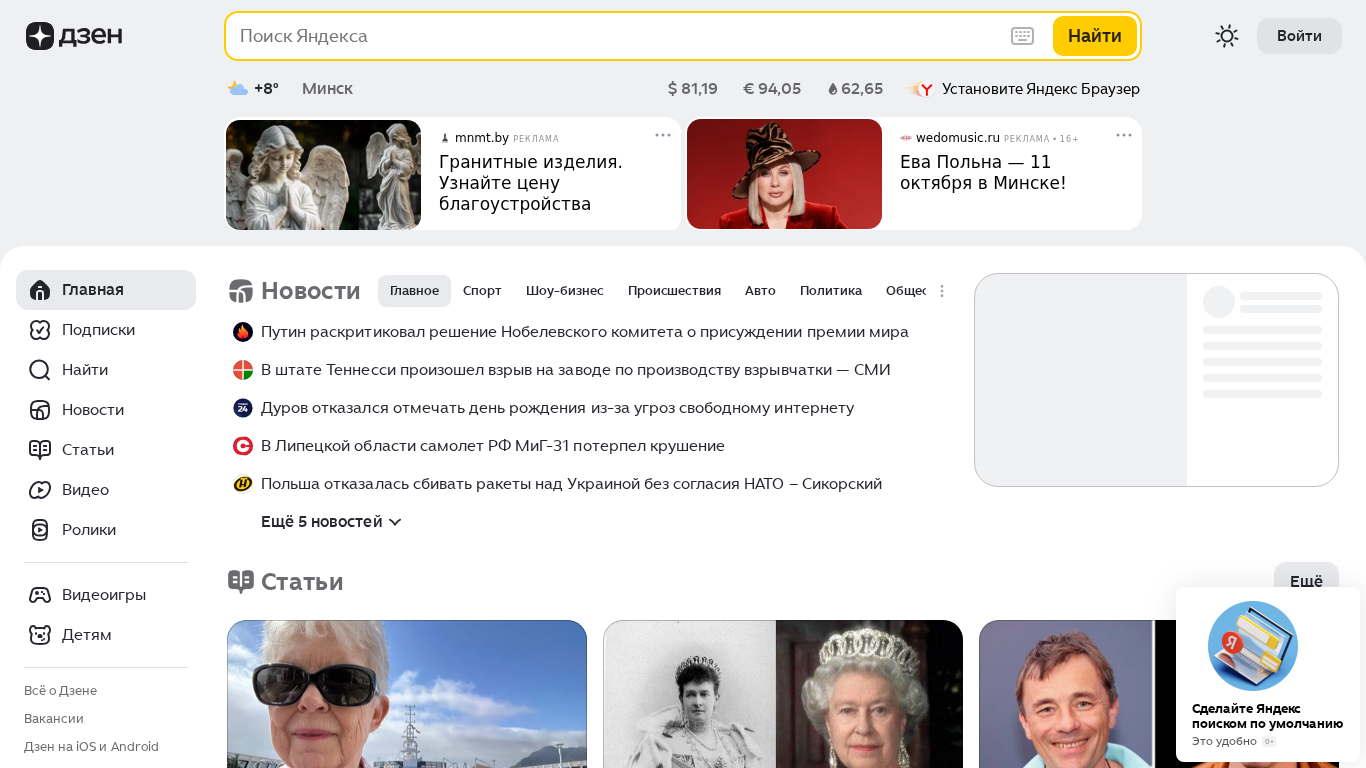This screenshot has height=768, width=1366.
Task: Open the Всё о Дзене link
Action: click(60, 691)
